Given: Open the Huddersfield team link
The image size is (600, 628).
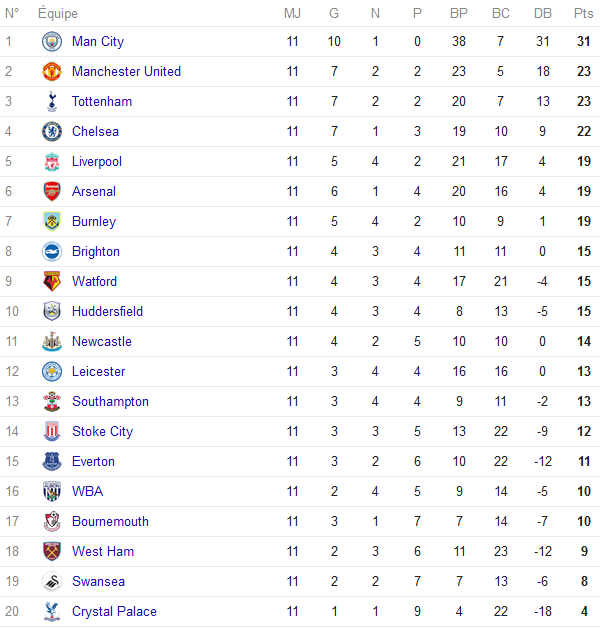Looking at the screenshot, I should (107, 312).
